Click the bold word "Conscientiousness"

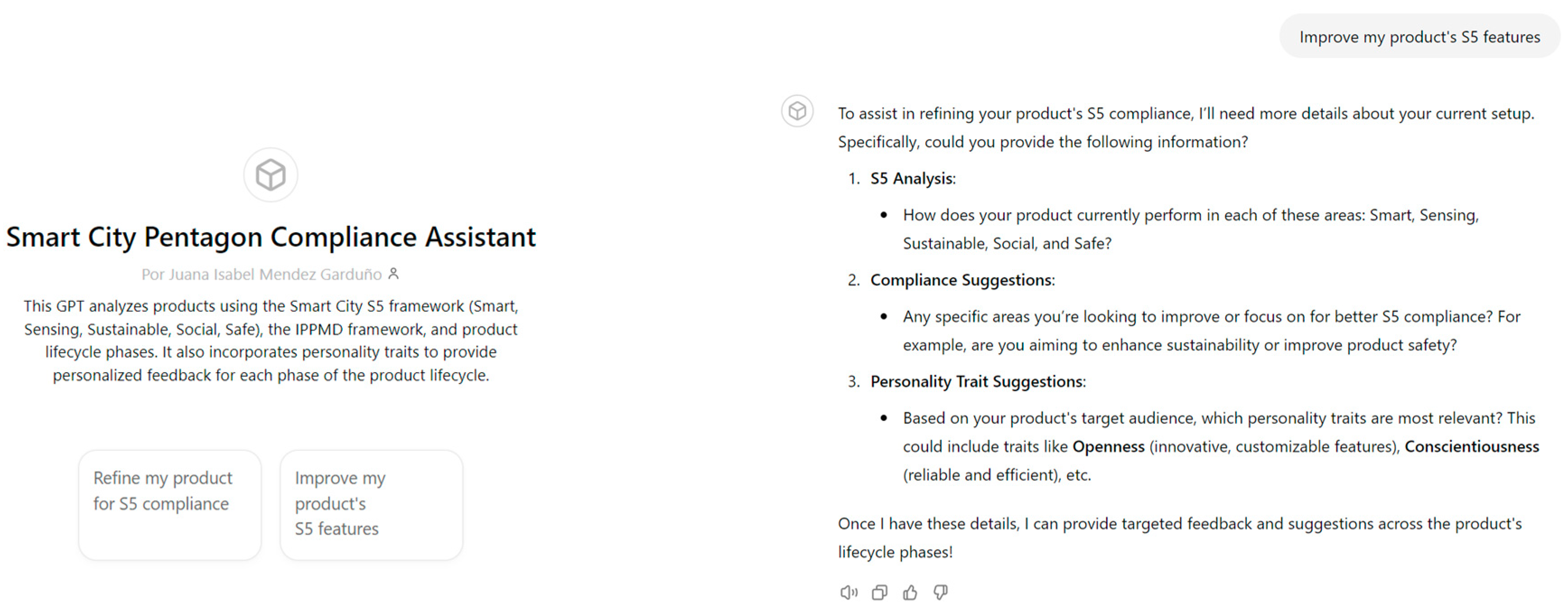tap(1471, 447)
